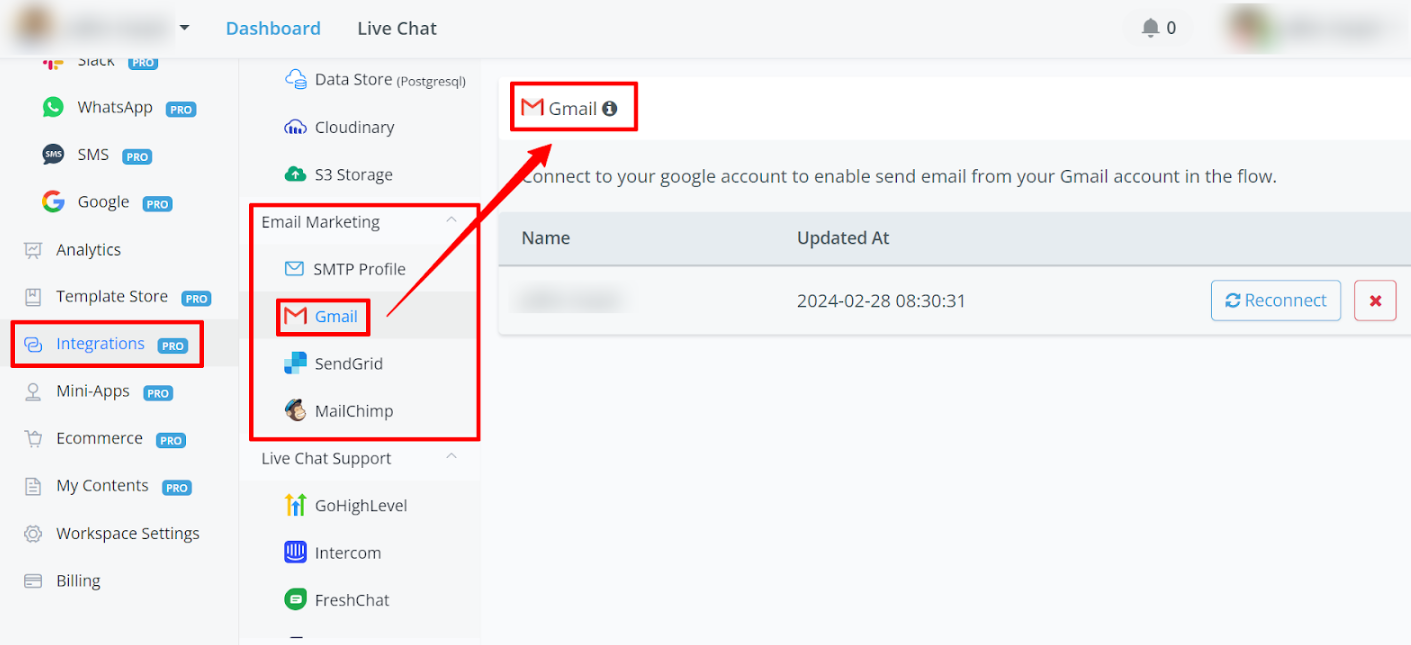Screen dimensions: 1411x645
Task: Open the WhatsApp channel icon
Action: coord(53,107)
